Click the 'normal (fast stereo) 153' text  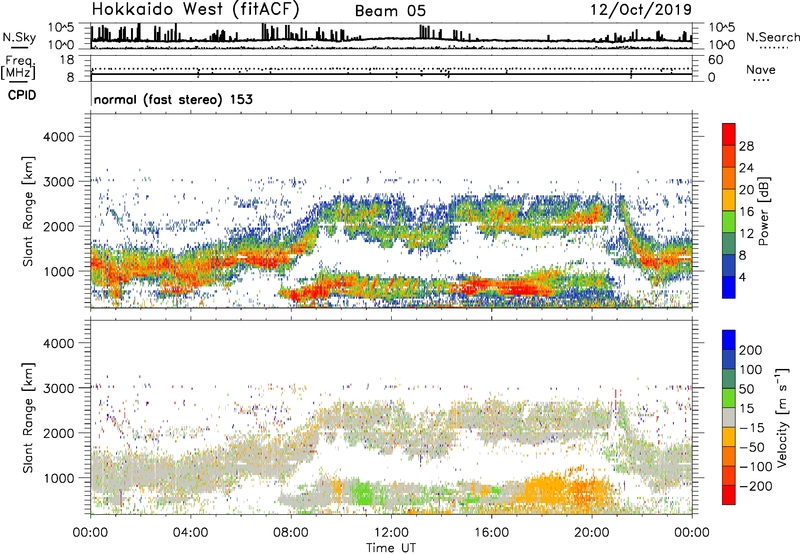(x=173, y=99)
